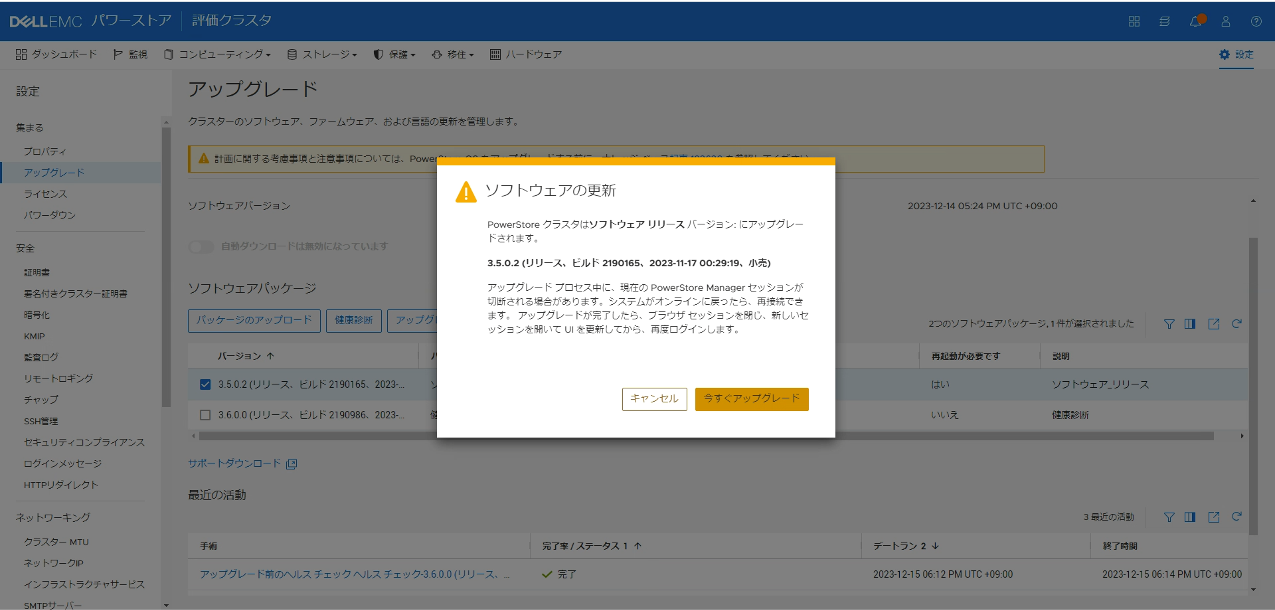Select 暗号化 in settings sidebar
The image size is (1275, 610).
point(37,315)
